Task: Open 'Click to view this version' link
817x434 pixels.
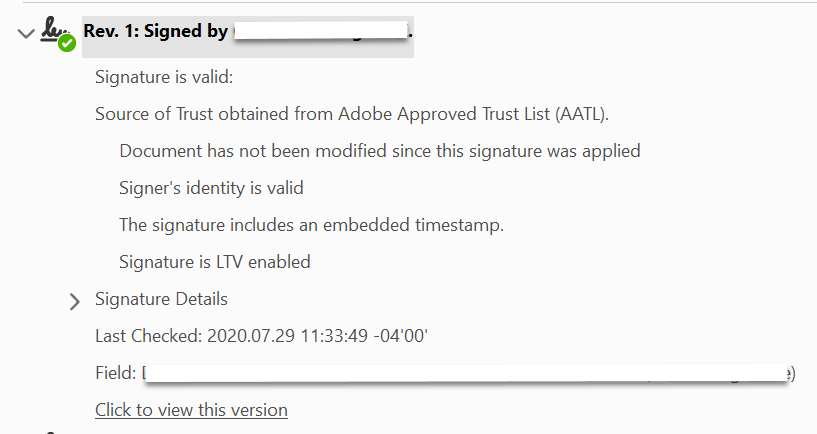Action: click(x=191, y=410)
